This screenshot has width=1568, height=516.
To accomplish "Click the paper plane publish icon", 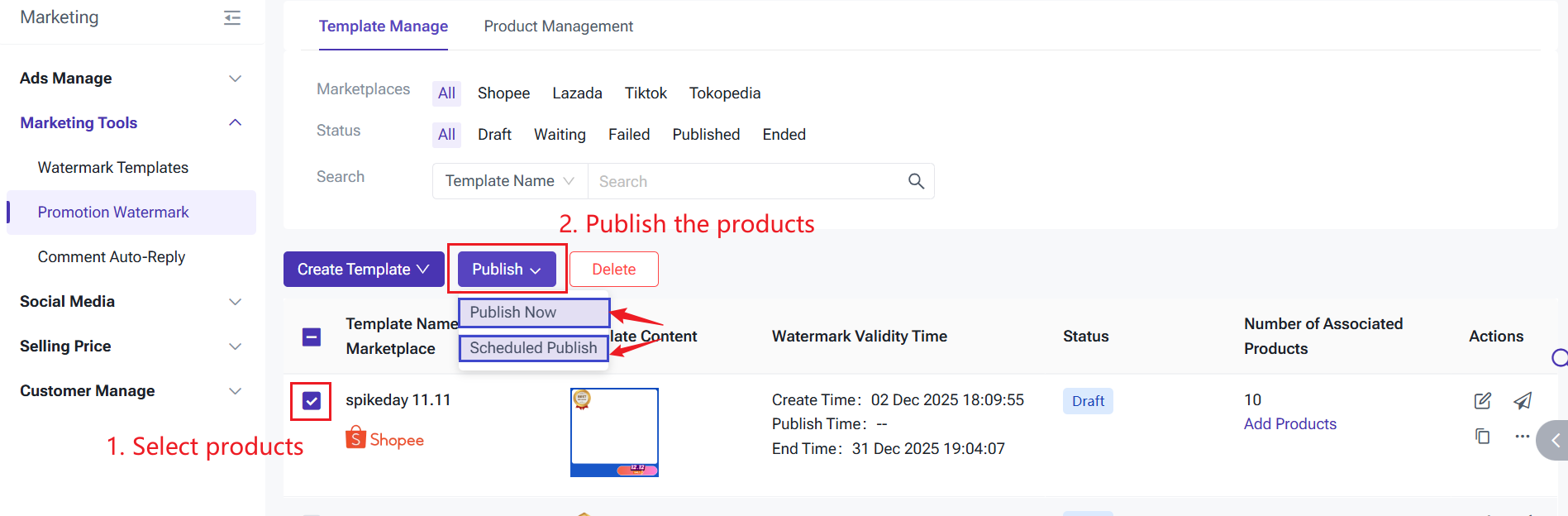I will (x=1523, y=401).
